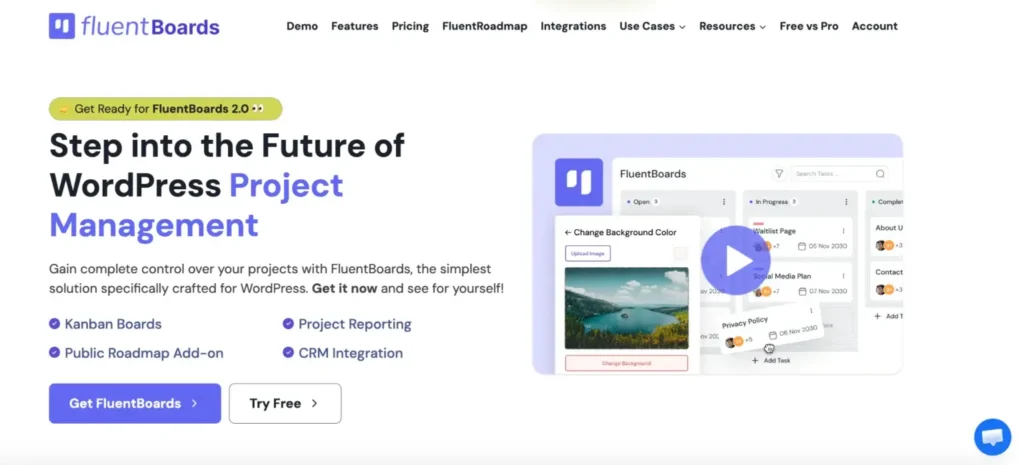Click the filter funnel icon in preview

pyautogui.click(x=779, y=174)
